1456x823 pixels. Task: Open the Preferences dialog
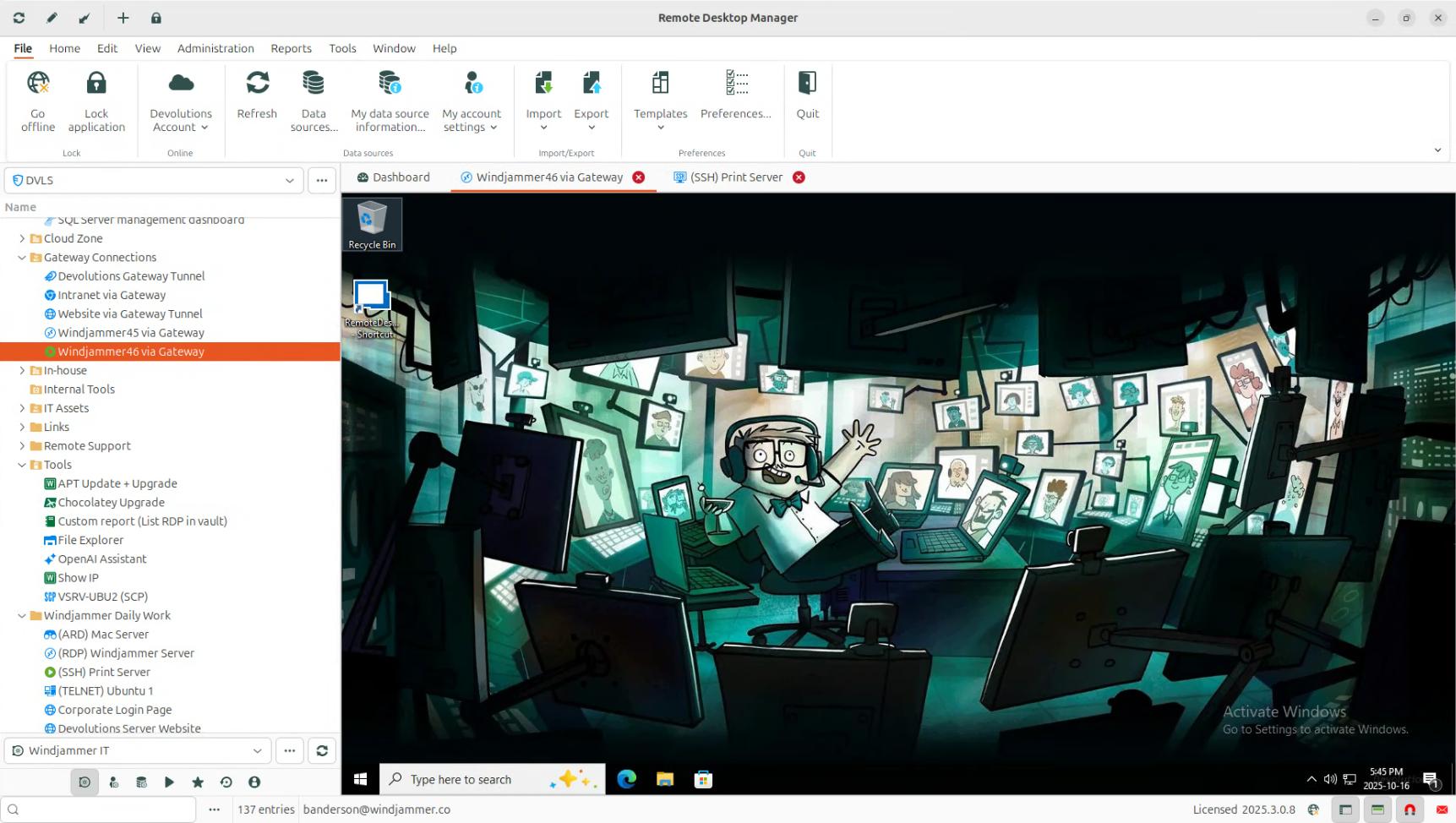[735, 84]
